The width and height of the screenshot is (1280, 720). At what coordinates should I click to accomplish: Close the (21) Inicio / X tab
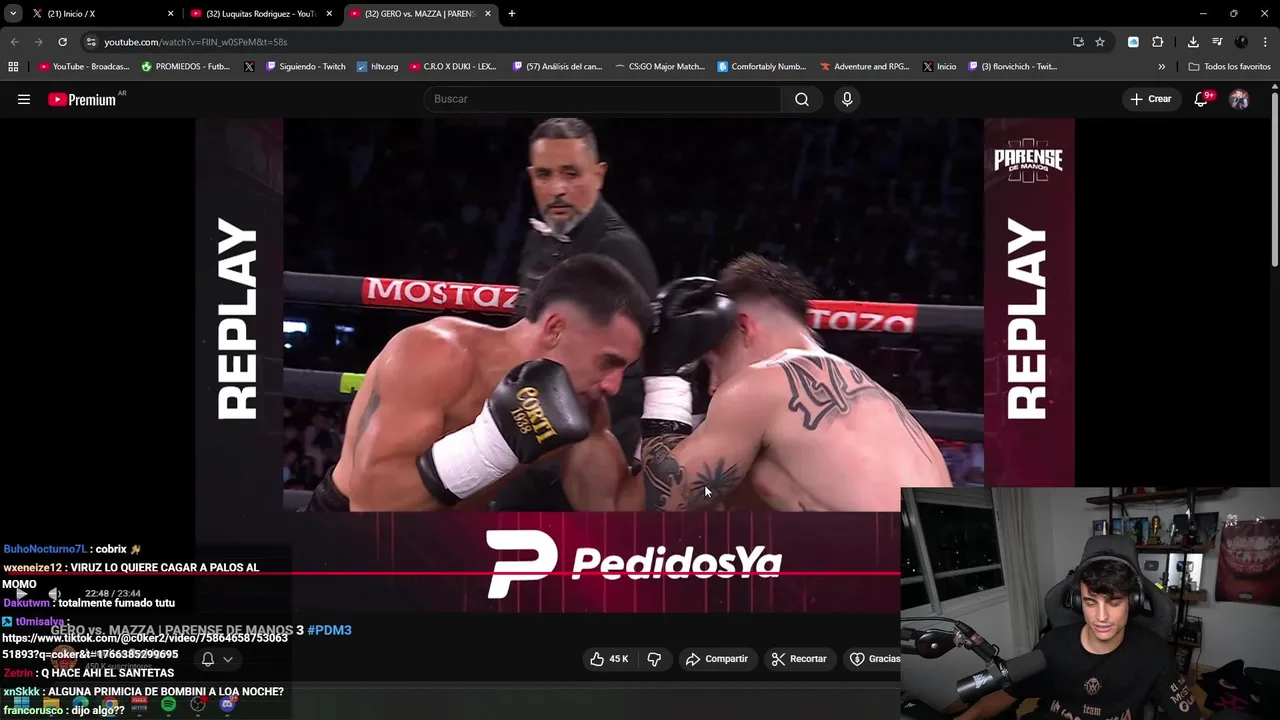(x=170, y=14)
